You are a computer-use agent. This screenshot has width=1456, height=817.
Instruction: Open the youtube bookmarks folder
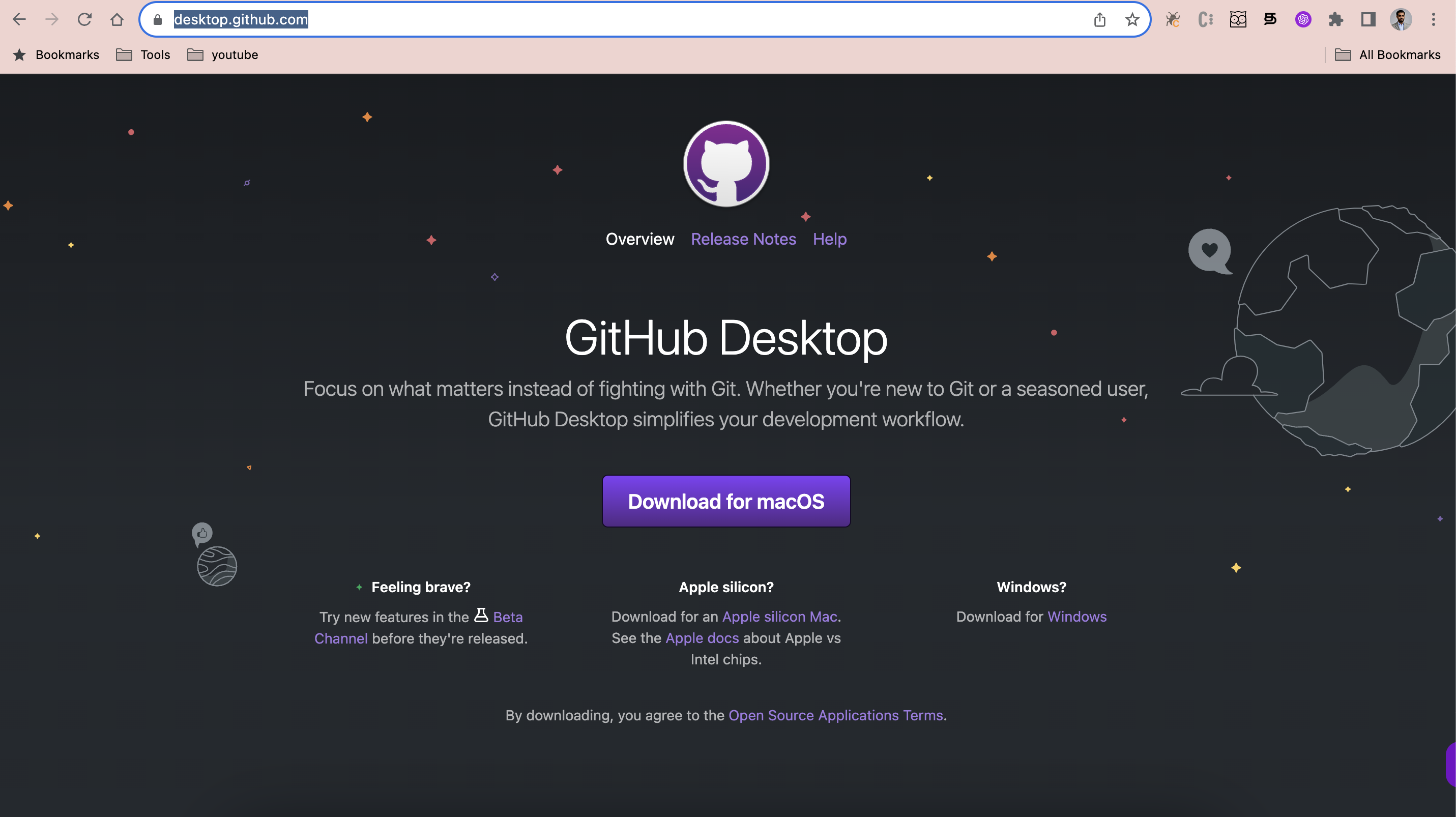click(x=223, y=55)
